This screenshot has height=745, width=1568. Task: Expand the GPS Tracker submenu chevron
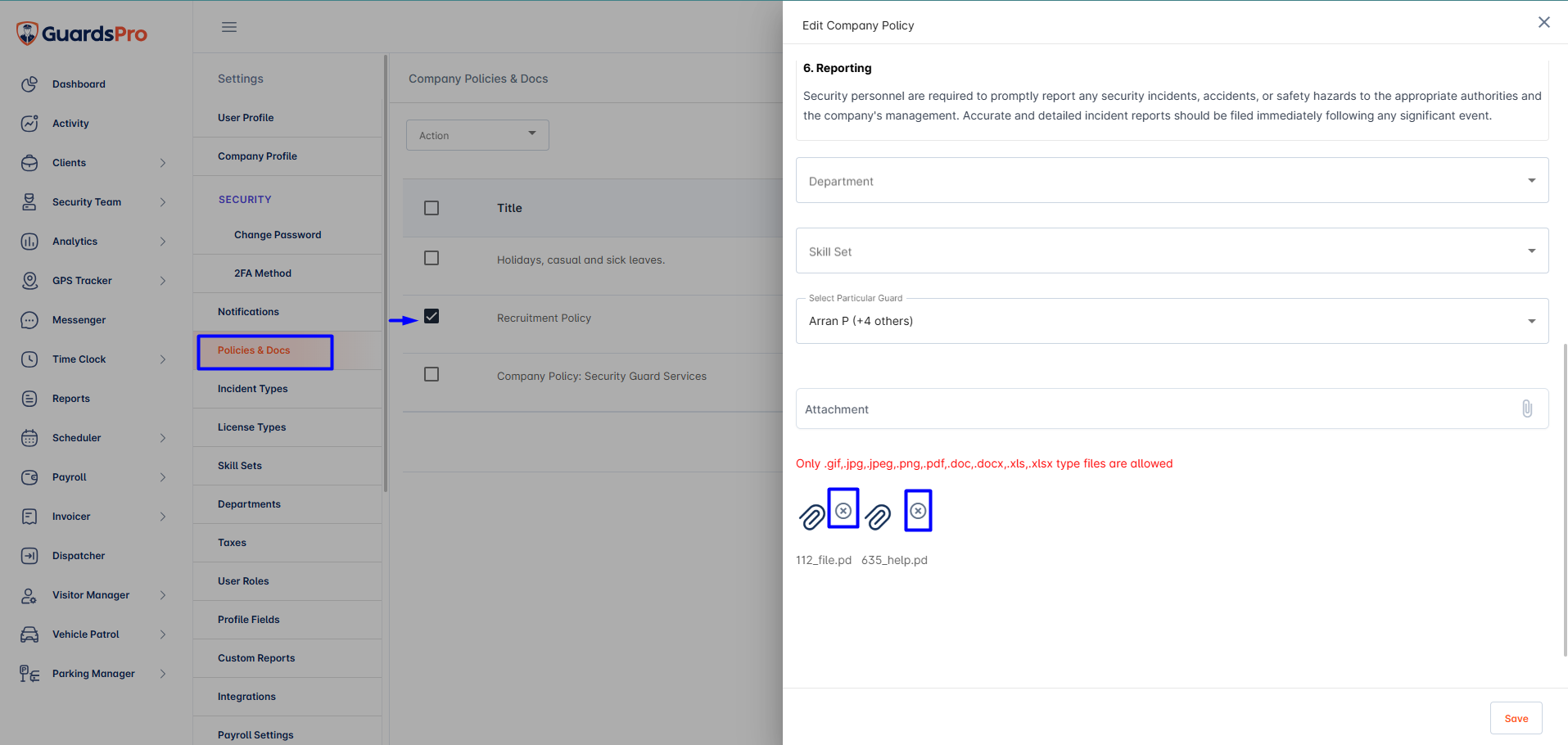point(163,281)
